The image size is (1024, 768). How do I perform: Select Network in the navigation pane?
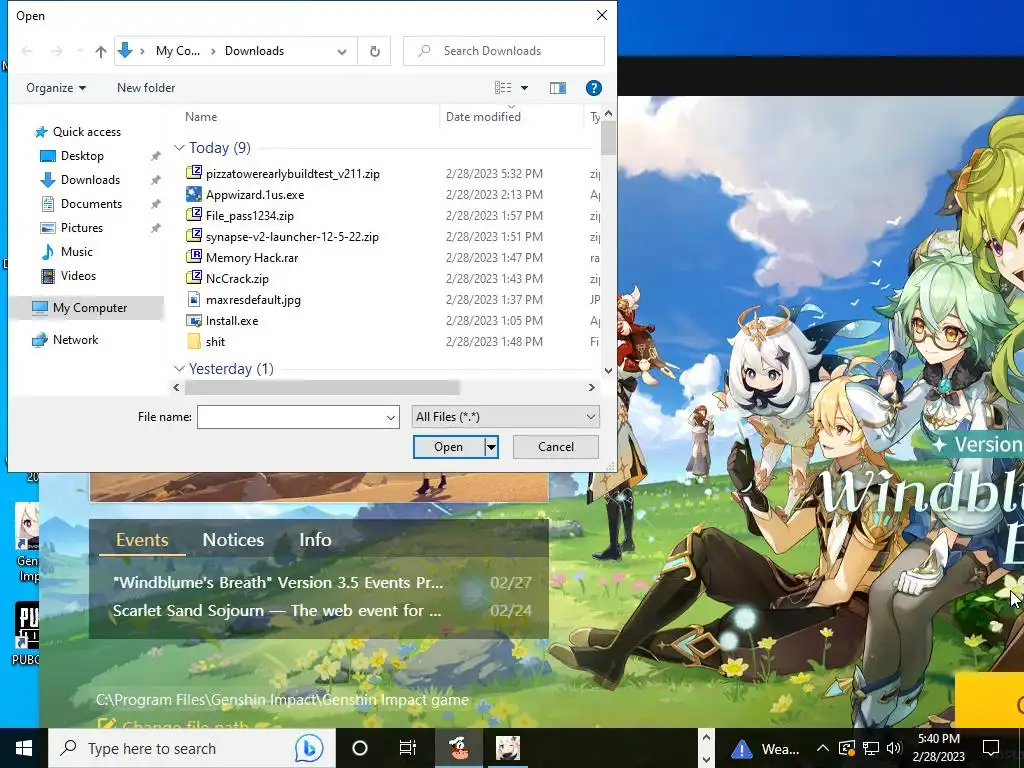75,340
